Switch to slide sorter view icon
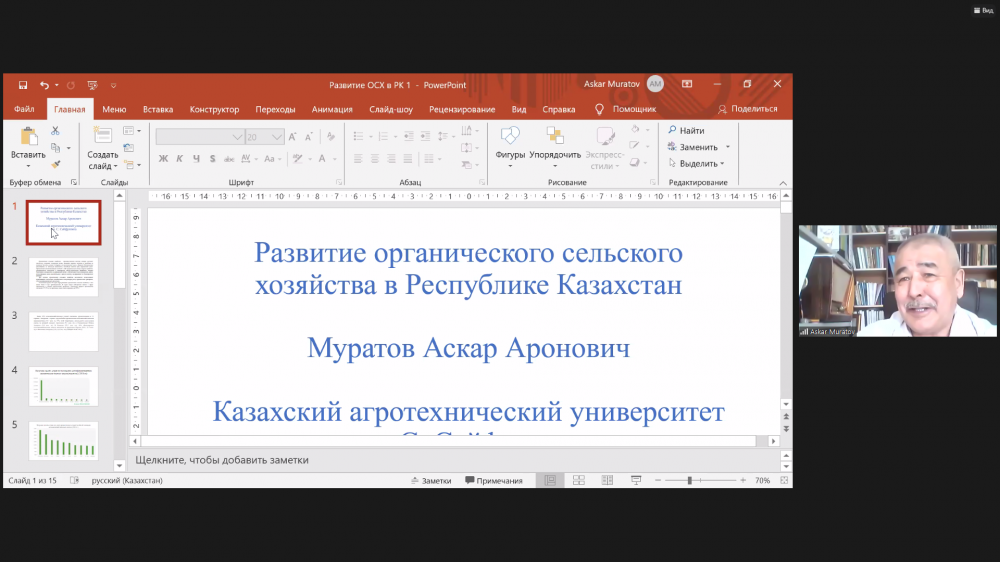Image resolution: width=1000 pixels, height=562 pixels. [x=579, y=481]
